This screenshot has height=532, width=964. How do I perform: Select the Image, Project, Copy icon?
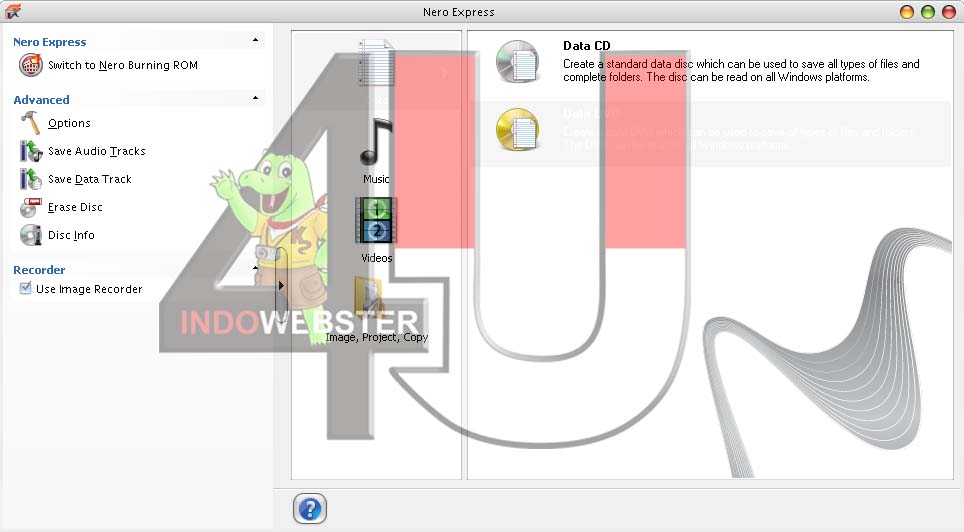click(369, 298)
